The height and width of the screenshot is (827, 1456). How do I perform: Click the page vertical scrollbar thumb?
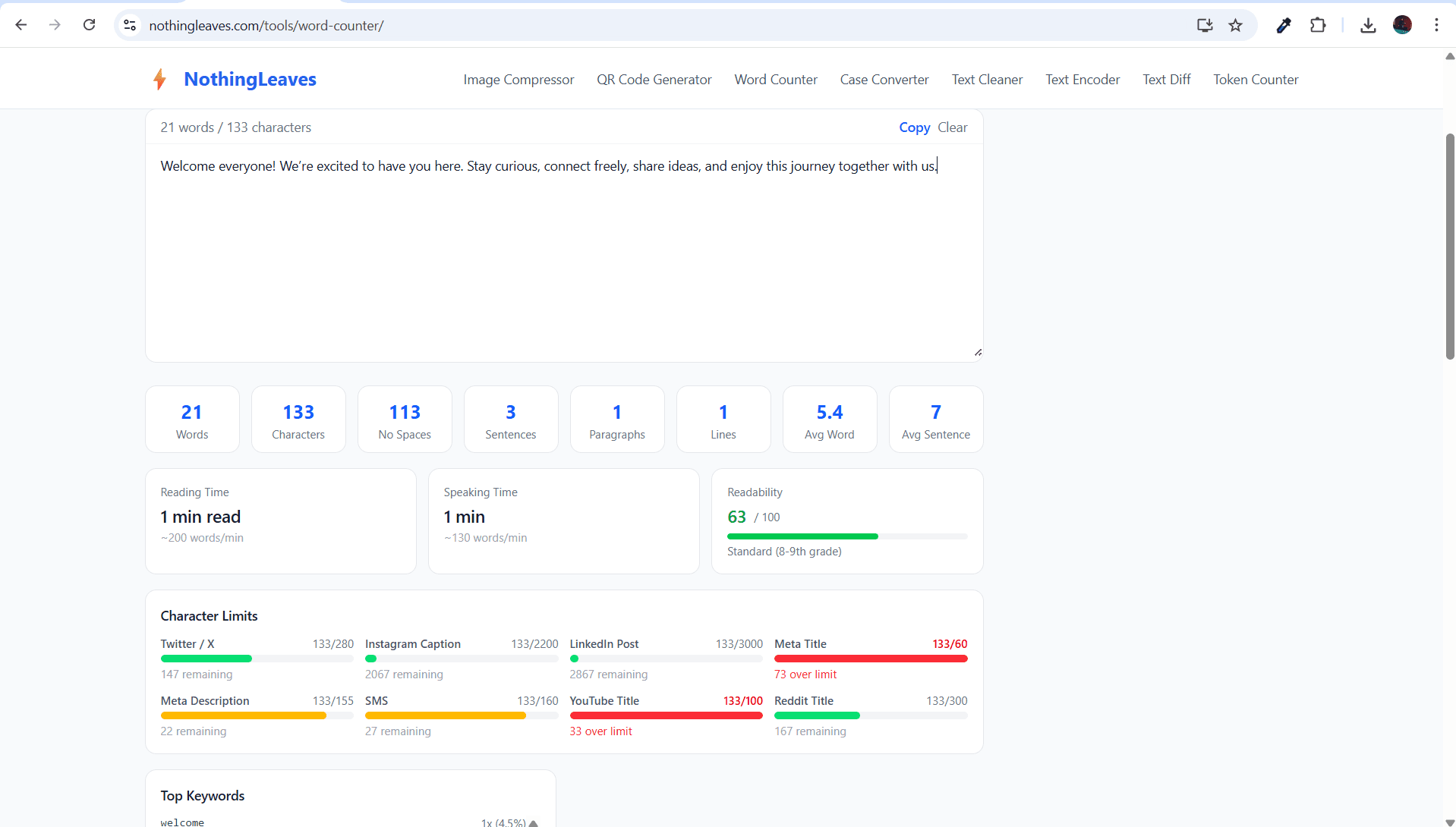(1449, 247)
